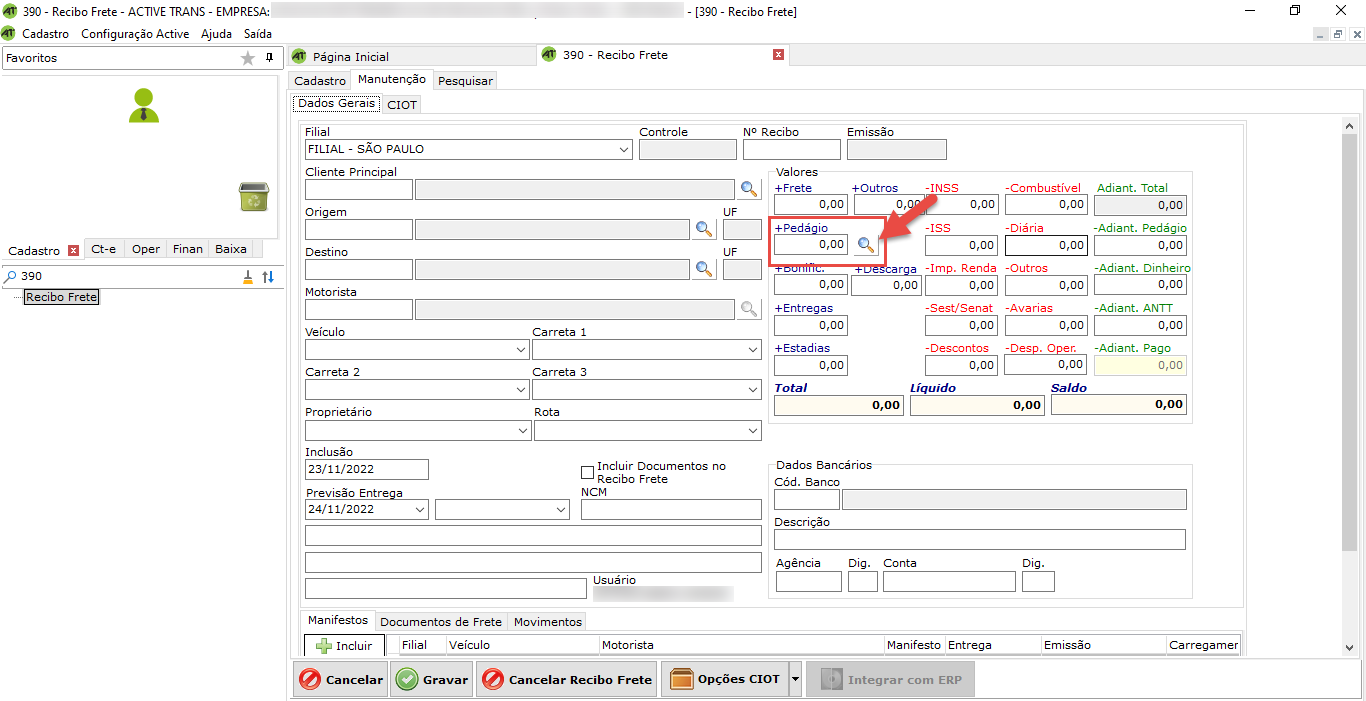Click the Motorista column header
Screen dimensions: 1366x701
click(742, 646)
